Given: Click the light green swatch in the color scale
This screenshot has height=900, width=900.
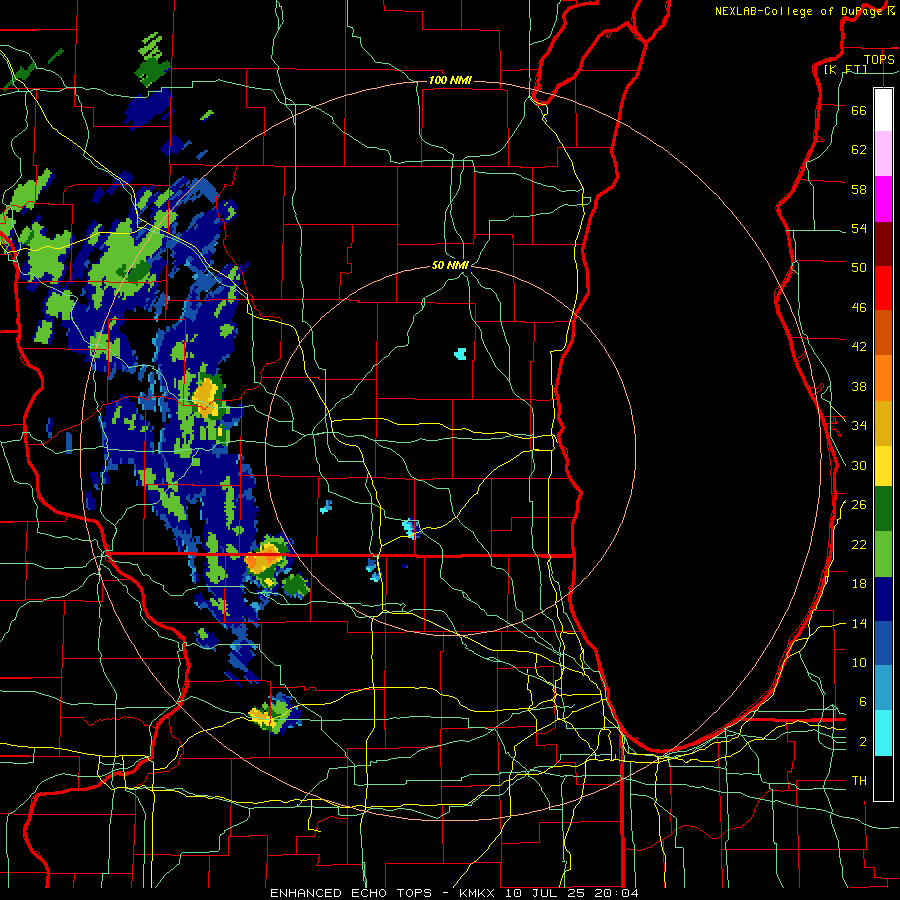Looking at the screenshot, I should pos(883,554).
